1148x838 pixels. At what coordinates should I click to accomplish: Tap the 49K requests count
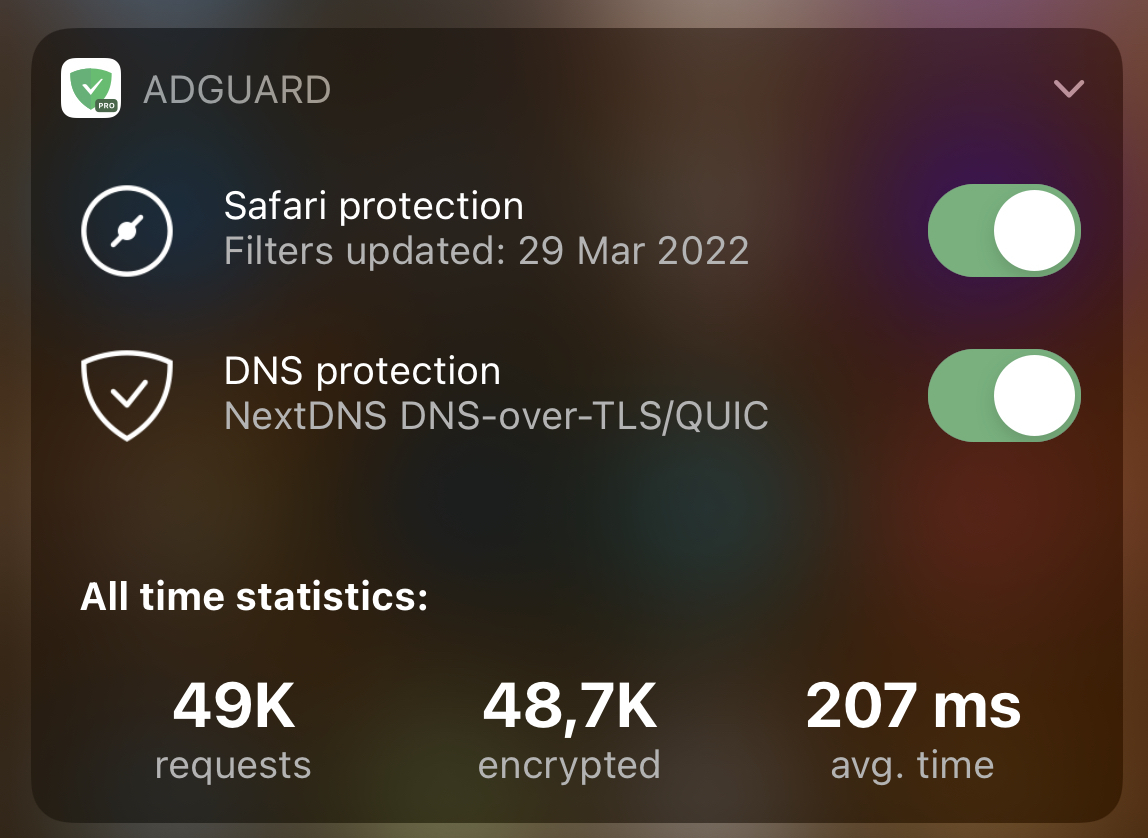[234, 706]
